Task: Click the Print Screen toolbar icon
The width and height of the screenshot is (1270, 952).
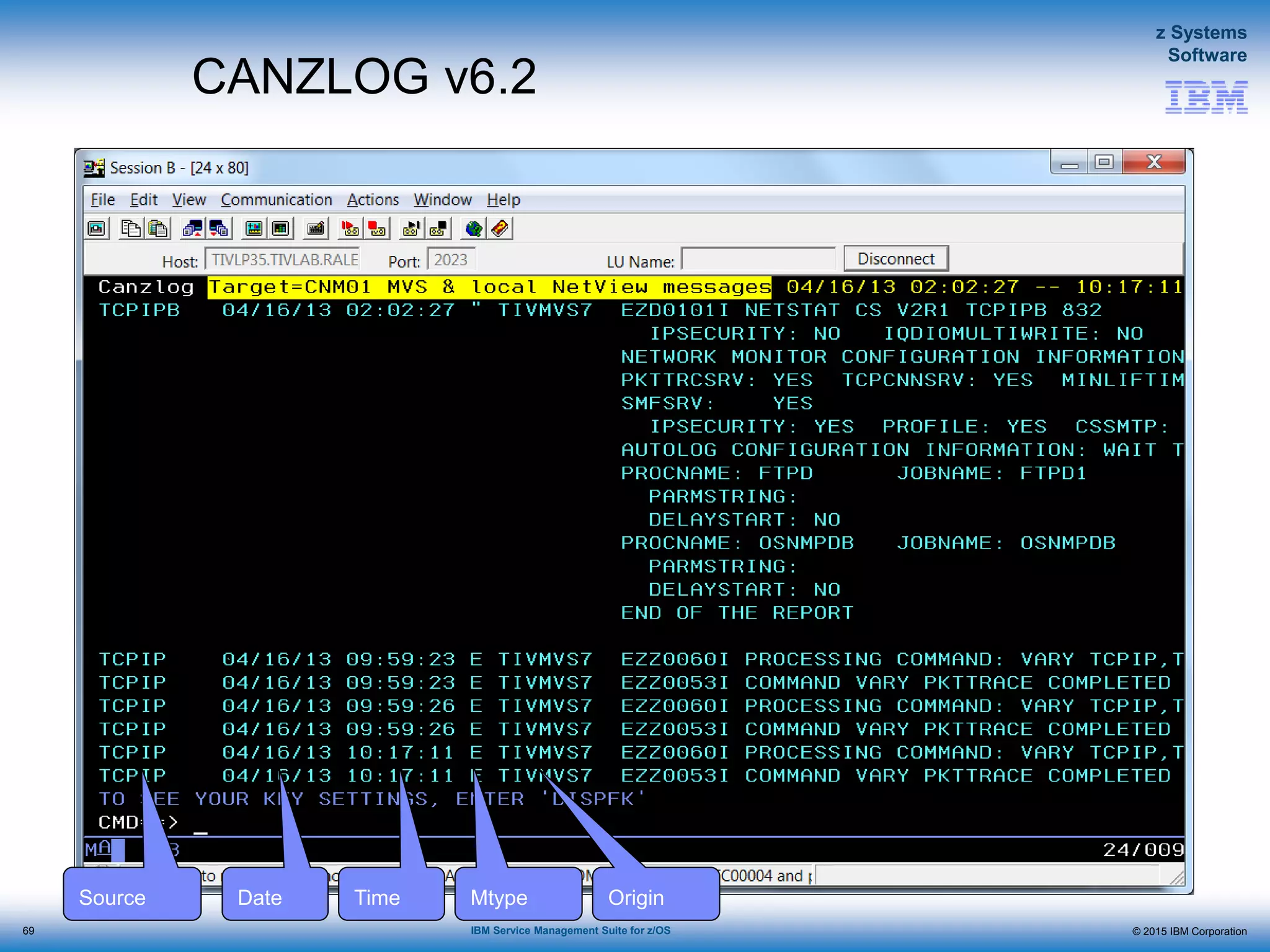Action: click(97, 229)
